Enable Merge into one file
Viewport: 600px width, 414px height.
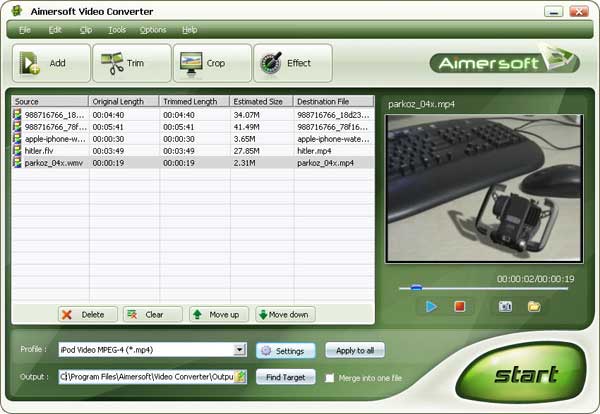[x=329, y=378]
